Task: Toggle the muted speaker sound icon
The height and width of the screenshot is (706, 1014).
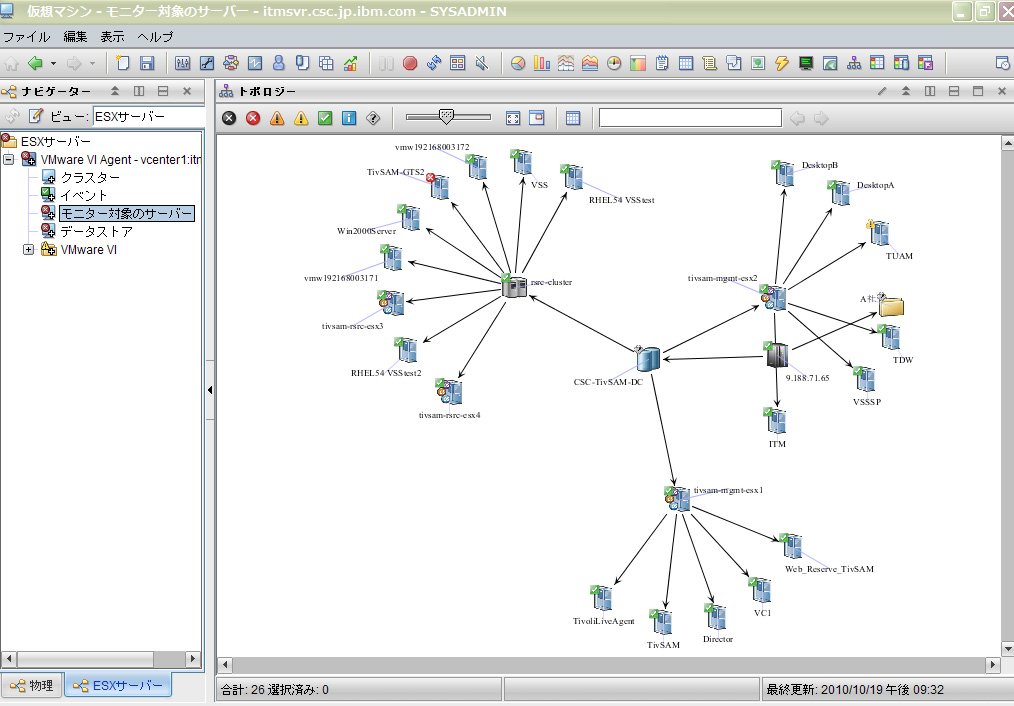Action: tap(482, 63)
